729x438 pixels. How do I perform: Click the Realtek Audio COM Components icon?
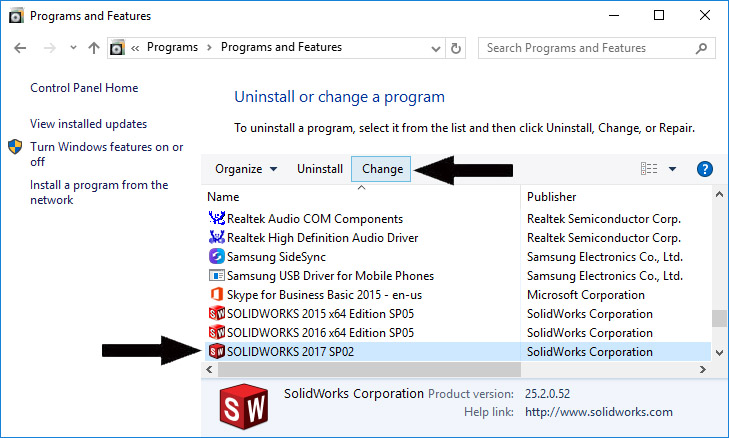point(217,218)
